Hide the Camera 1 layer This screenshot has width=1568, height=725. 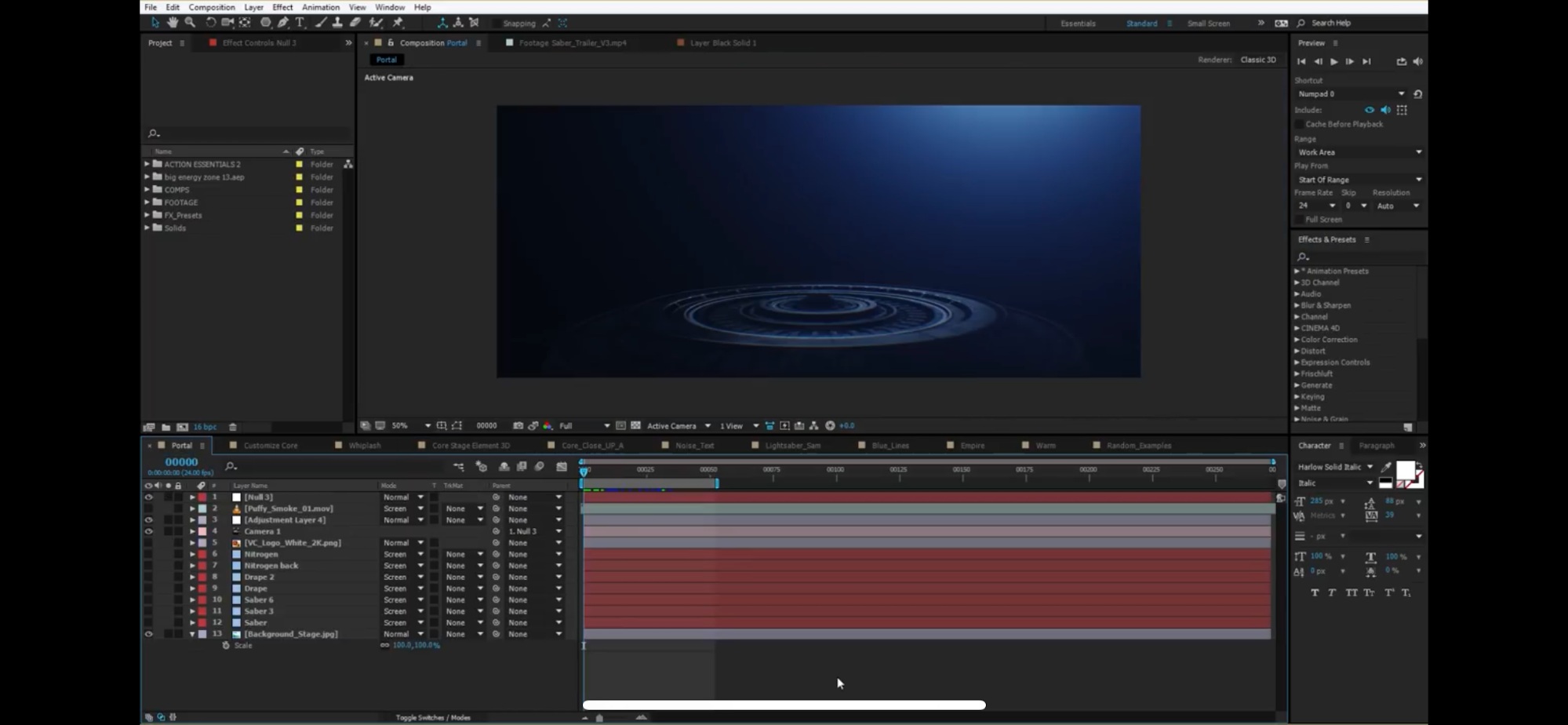pyautogui.click(x=148, y=531)
